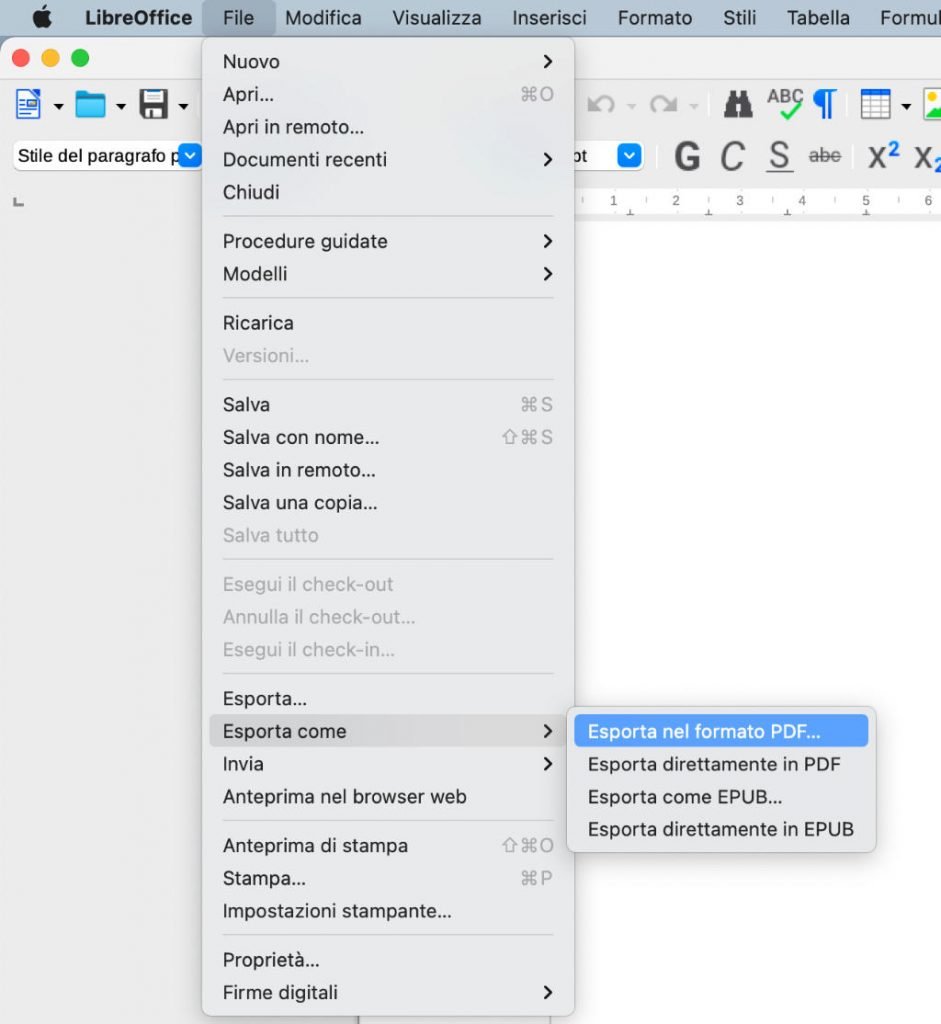
Task: Expand the Insert table dropdown arrow
Action: [906, 106]
